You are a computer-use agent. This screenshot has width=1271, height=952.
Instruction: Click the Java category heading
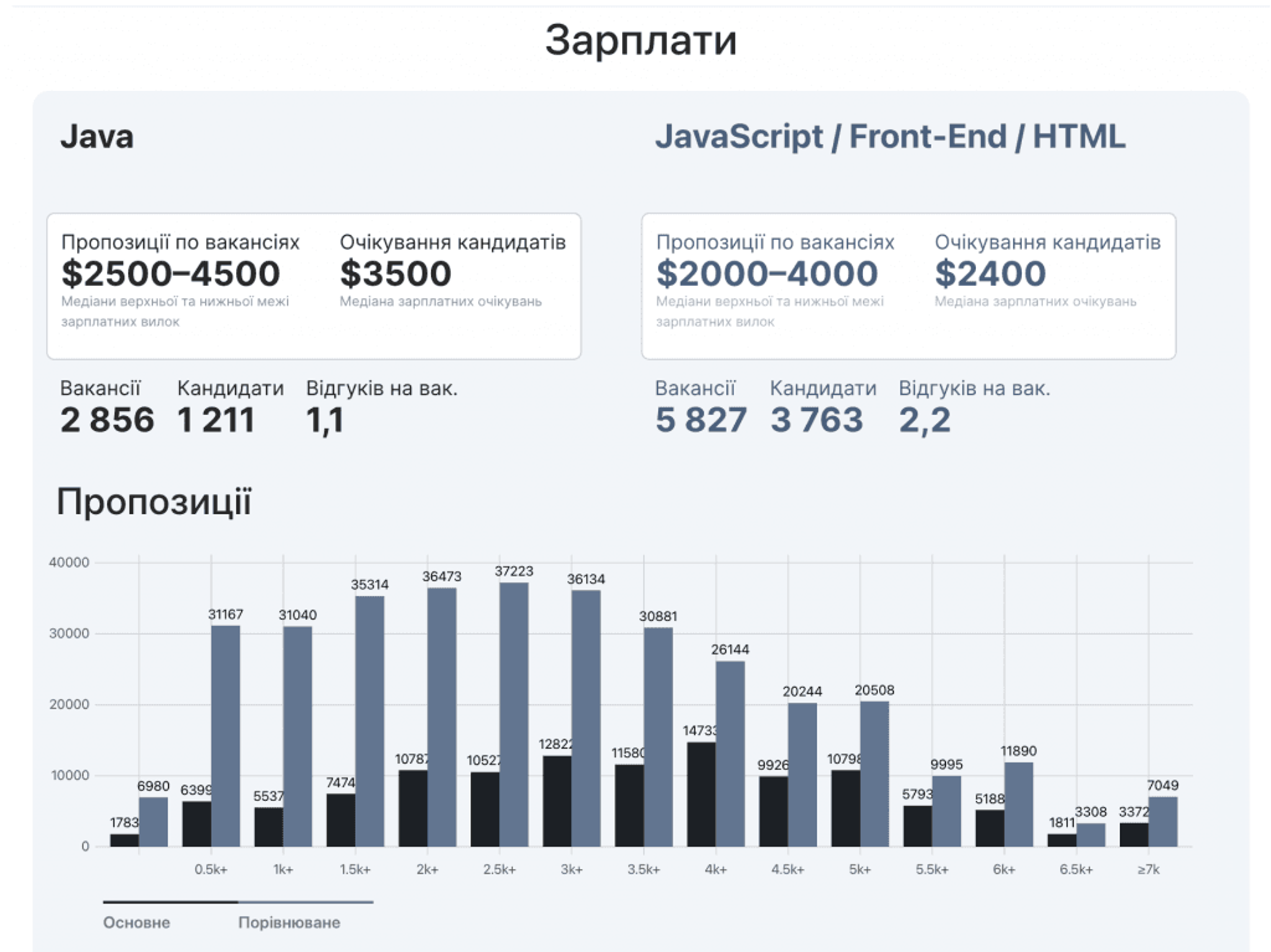point(97,137)
